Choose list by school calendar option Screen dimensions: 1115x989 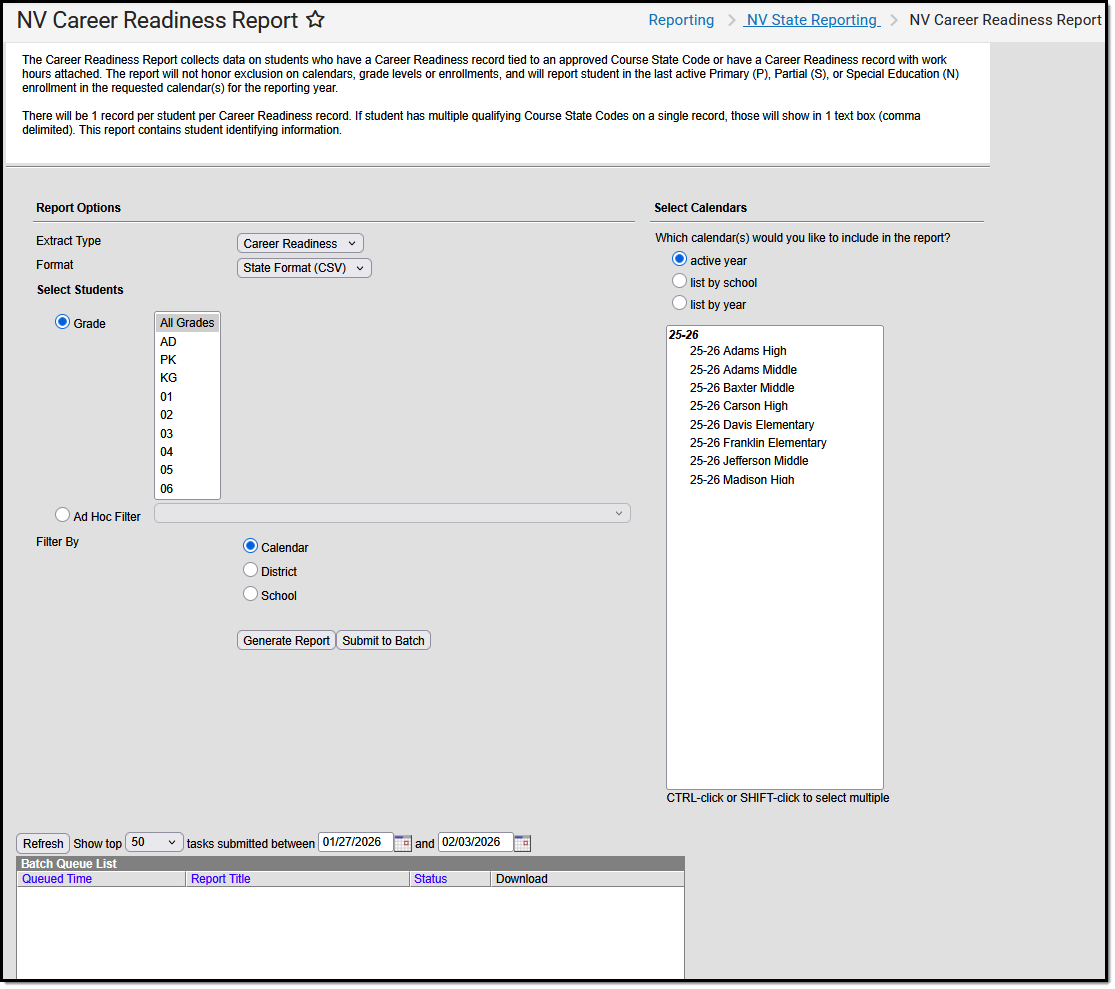679,281
